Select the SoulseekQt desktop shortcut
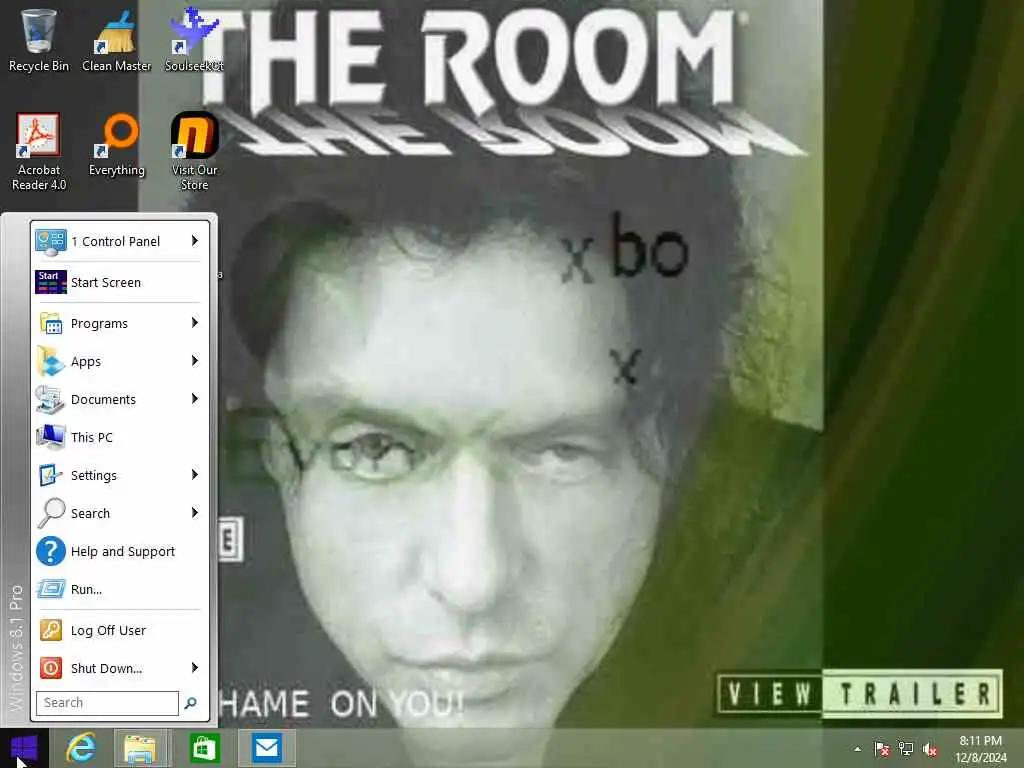1024x768 pixels. [194, 39]
